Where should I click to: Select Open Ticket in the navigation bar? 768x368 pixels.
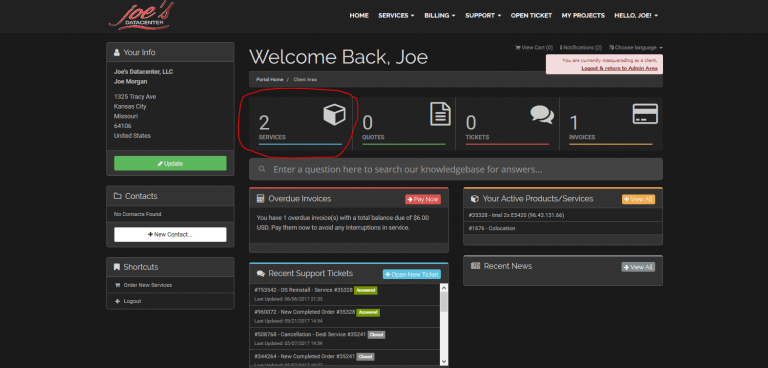(x=531, y=16)
